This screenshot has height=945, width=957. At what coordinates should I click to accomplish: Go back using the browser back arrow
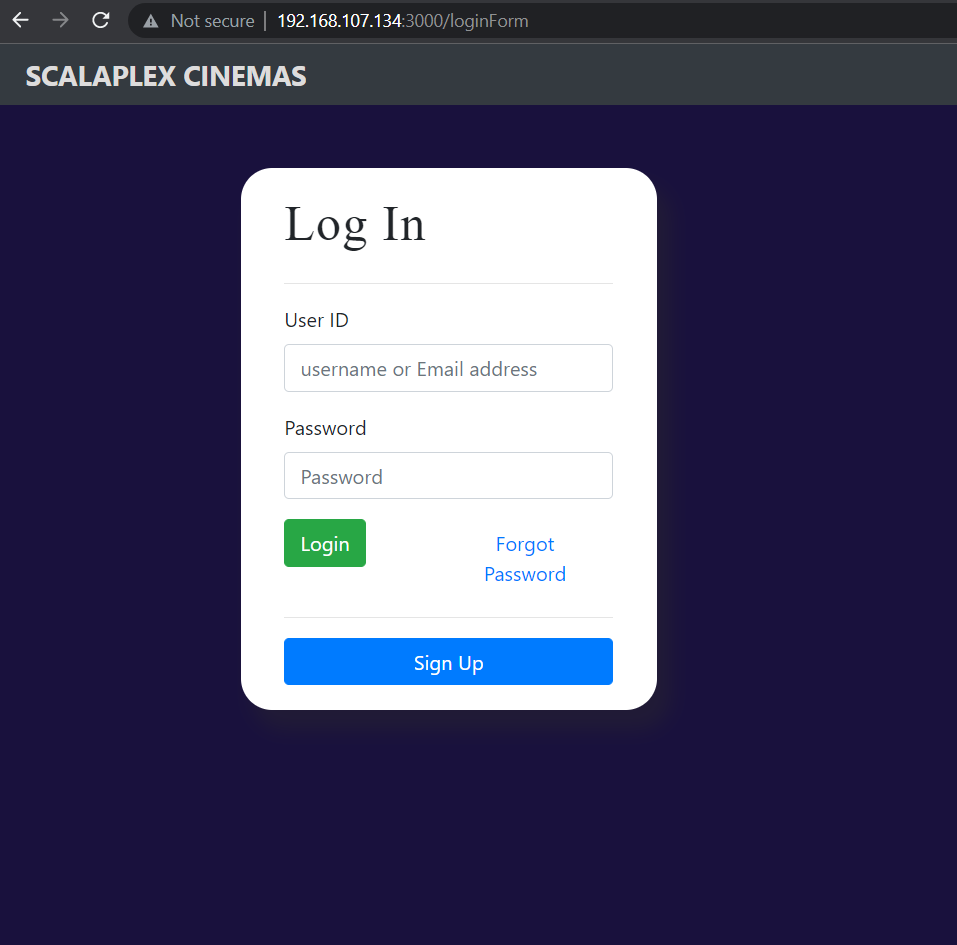[21, 21]
